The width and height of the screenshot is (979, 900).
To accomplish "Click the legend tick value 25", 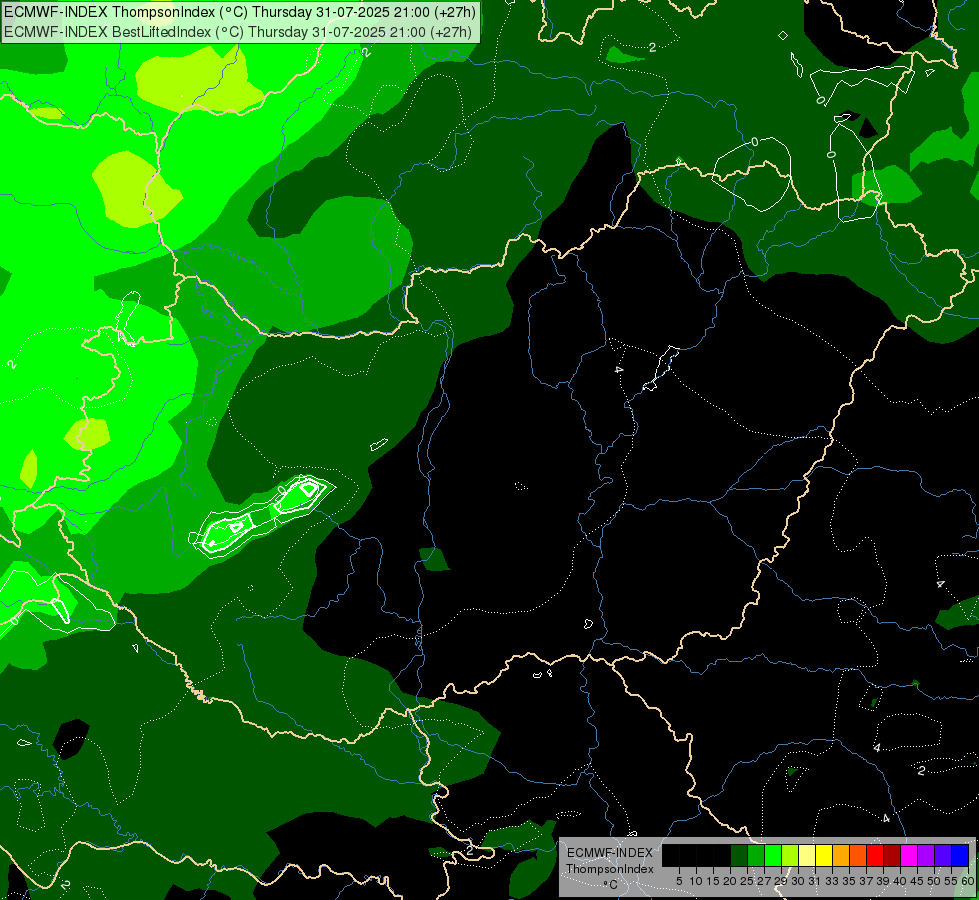I will pyautogui.click(x=747, y=881).
